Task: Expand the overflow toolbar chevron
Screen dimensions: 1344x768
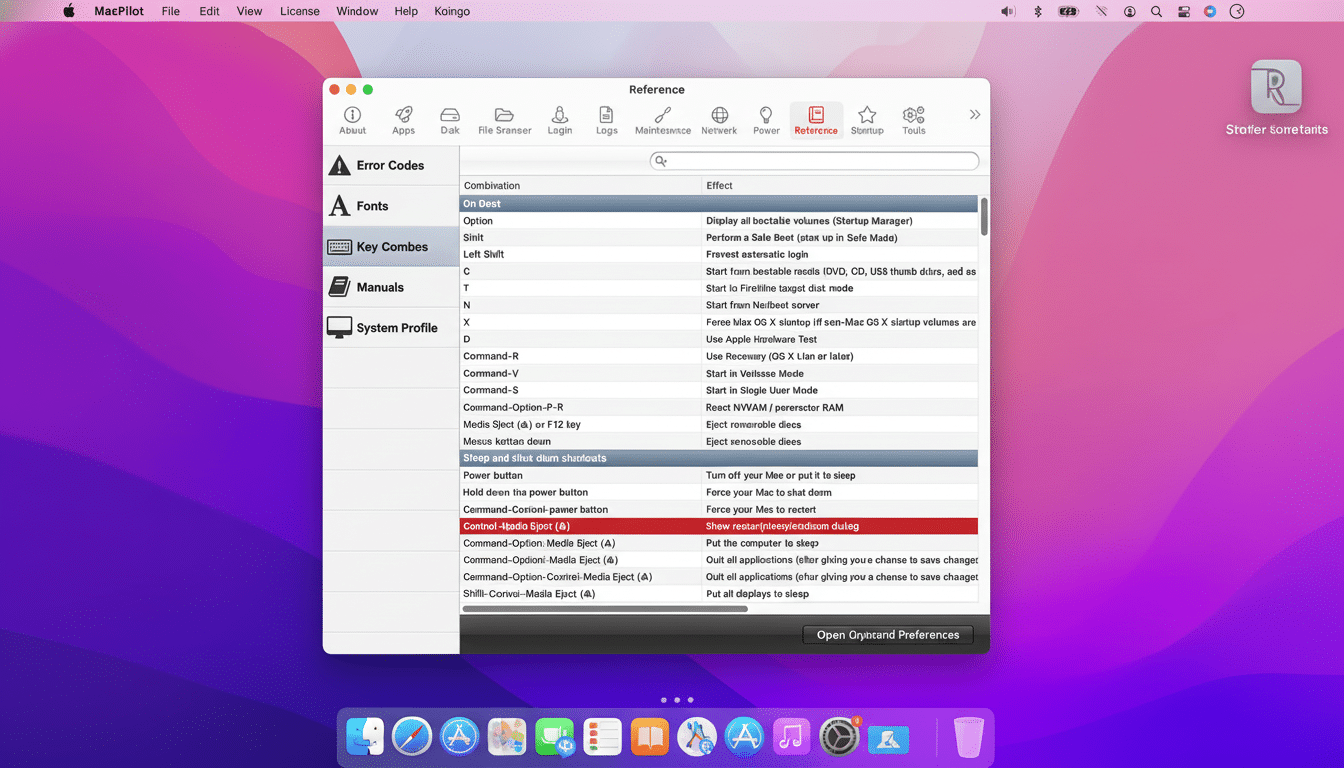Action: [974, 114]
